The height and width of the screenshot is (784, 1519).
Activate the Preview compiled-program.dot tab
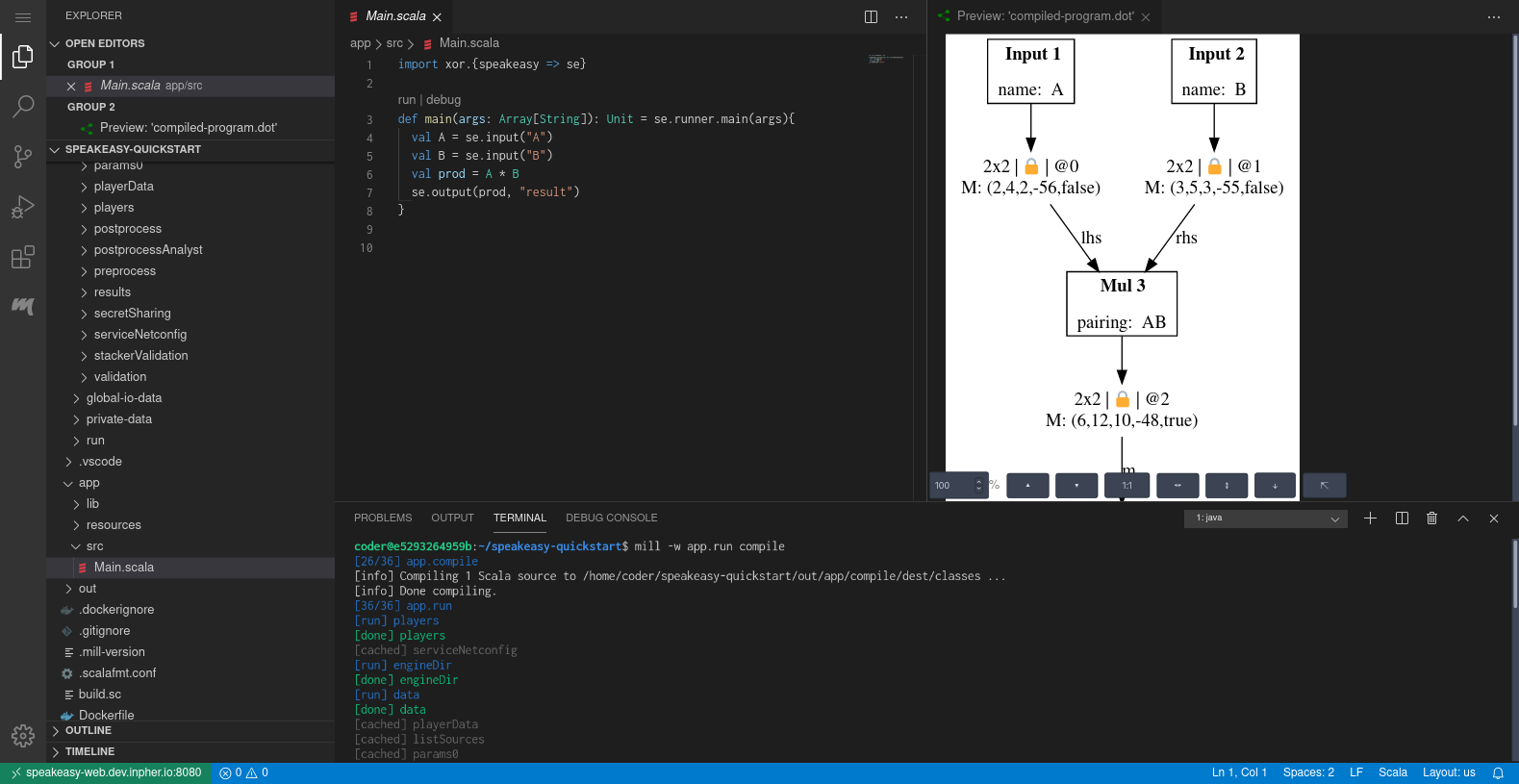pyautogui.click(x=1044, y=16)
